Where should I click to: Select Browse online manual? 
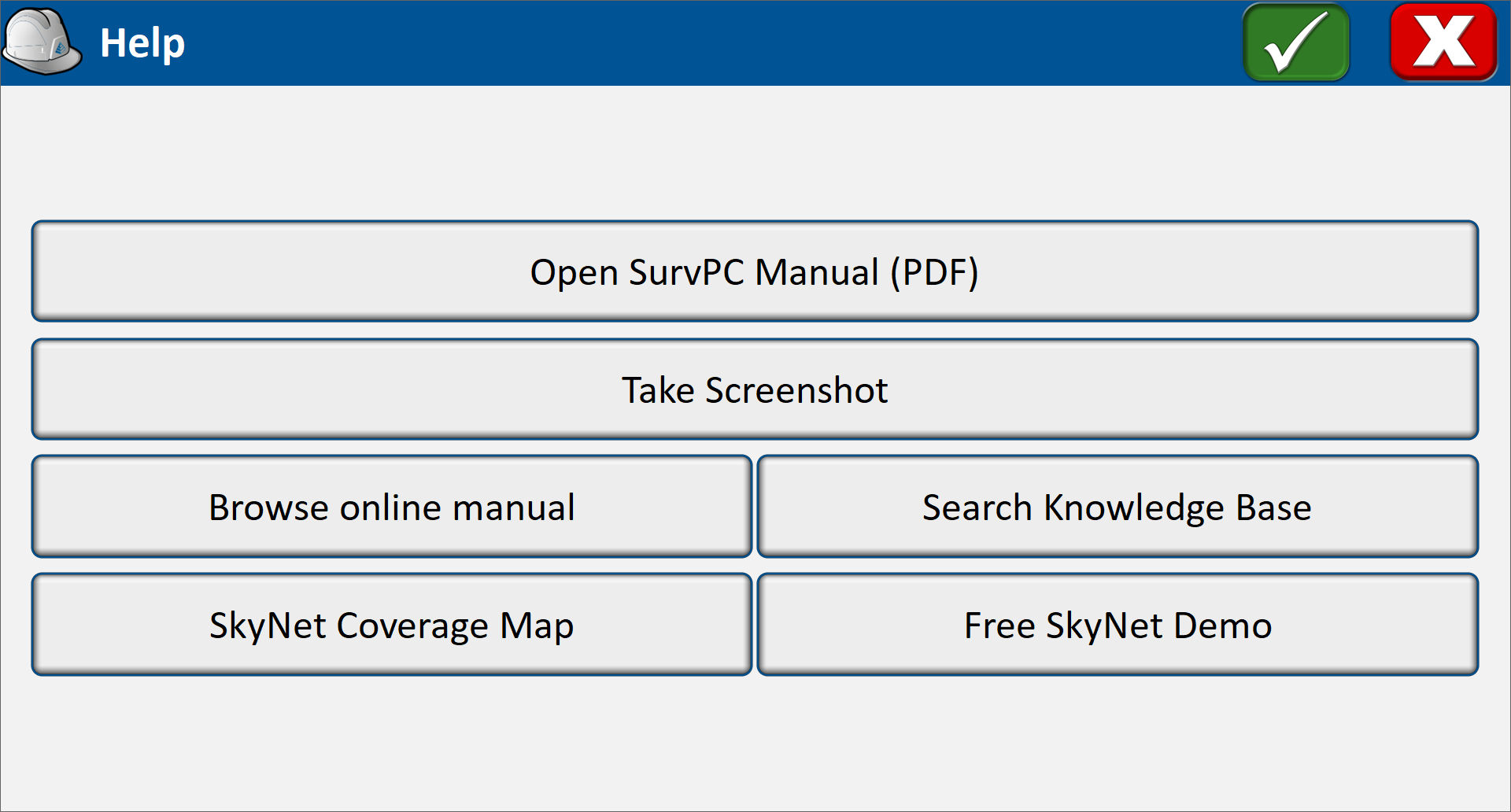tap(392, 507)
